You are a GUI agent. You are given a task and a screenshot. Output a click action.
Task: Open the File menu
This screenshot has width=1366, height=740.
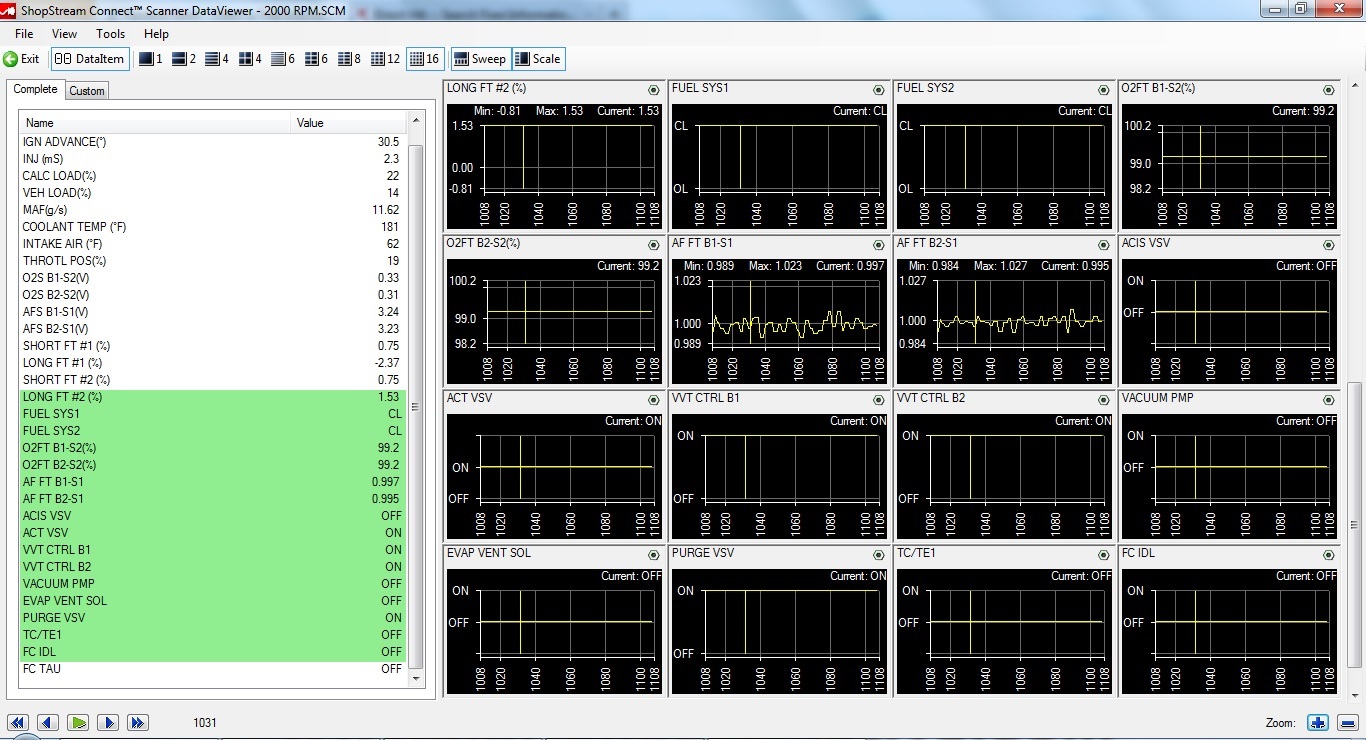[24, 34]
